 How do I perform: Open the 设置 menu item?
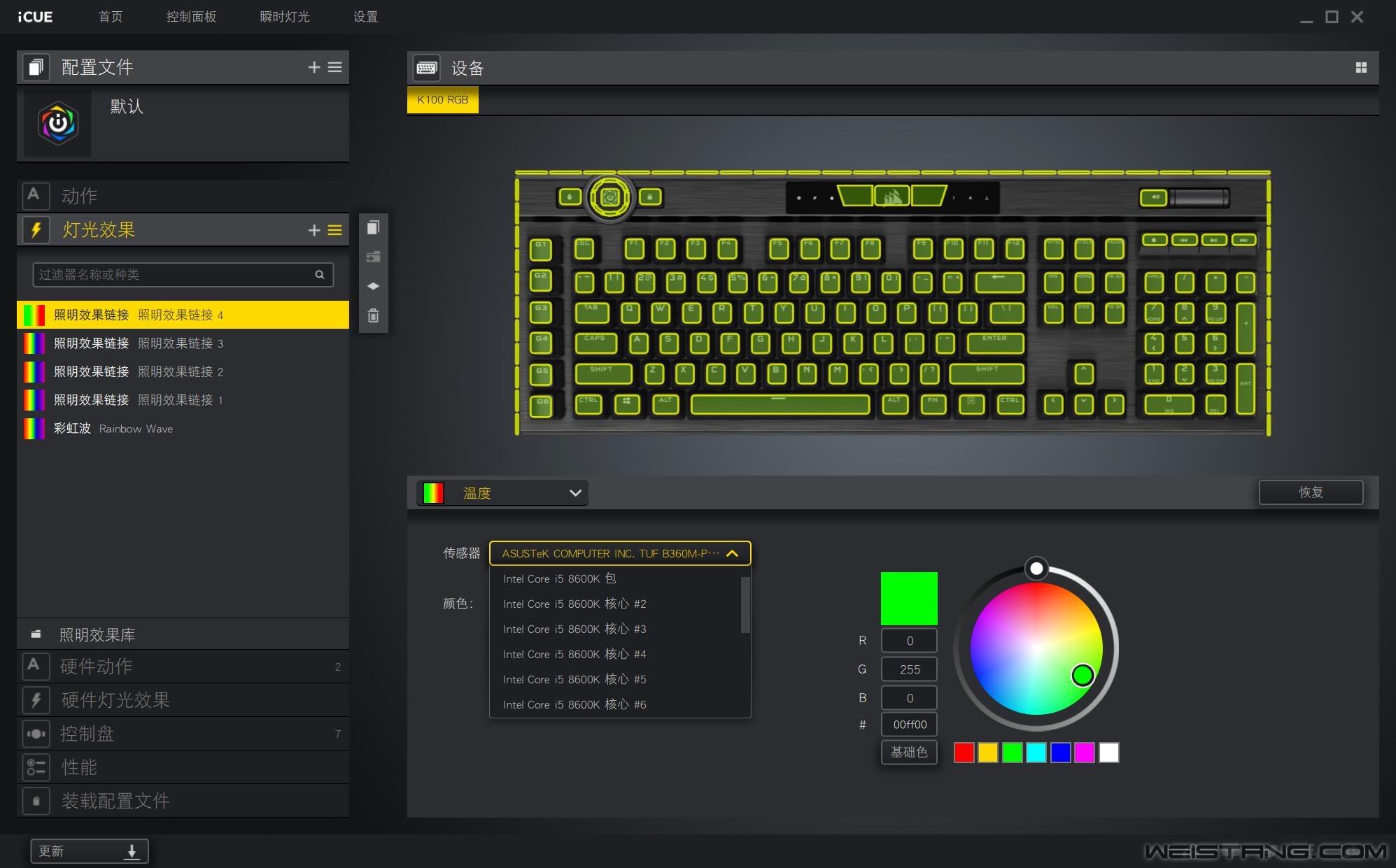pos(365,16)
